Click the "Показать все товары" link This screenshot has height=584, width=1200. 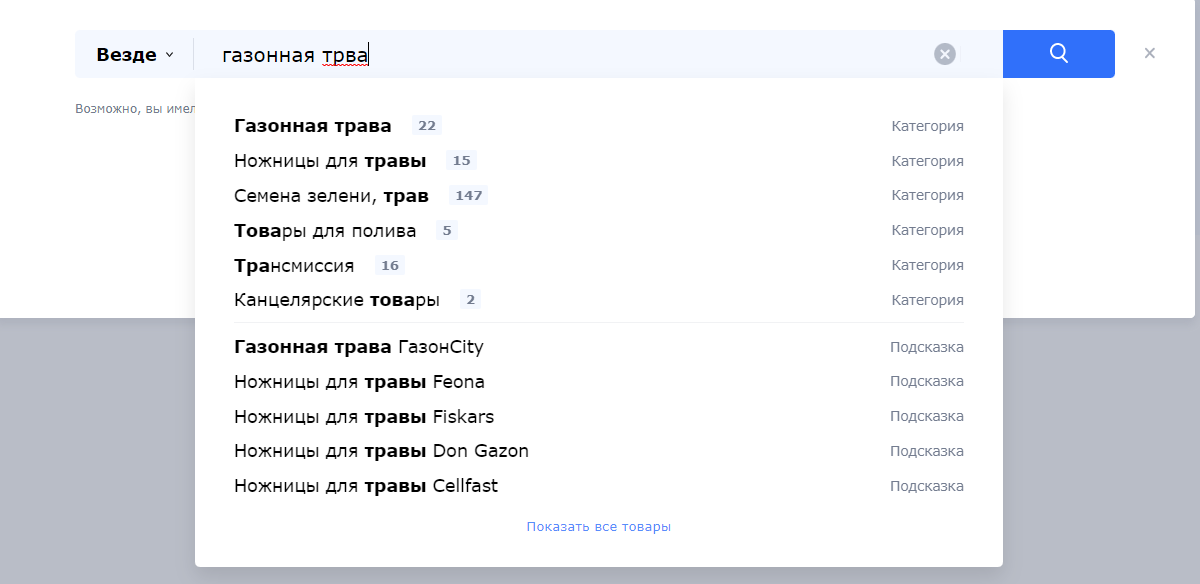(598, 527)
